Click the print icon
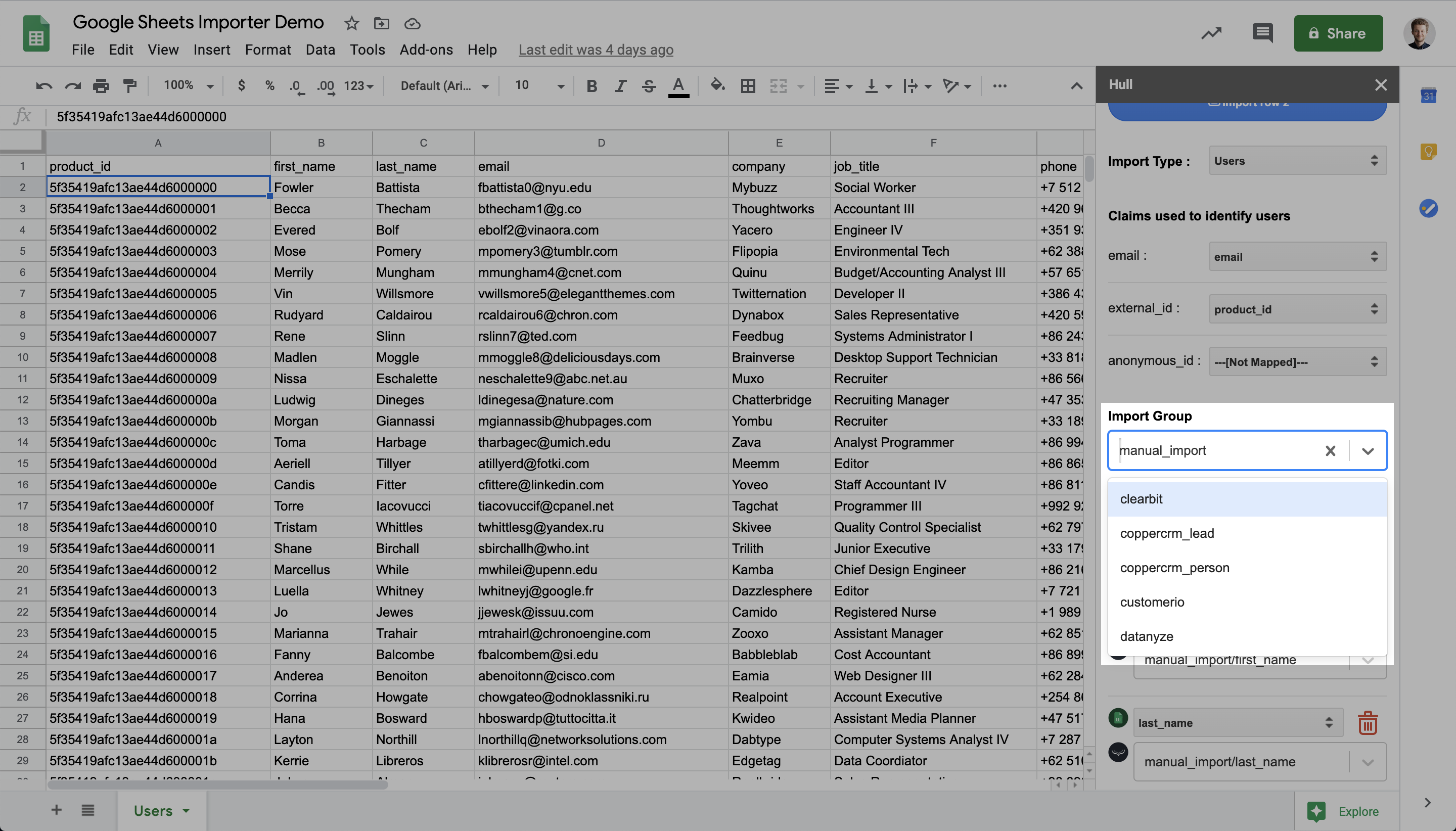This screenshot has height=831, width=1456. [x=101, y=86]
